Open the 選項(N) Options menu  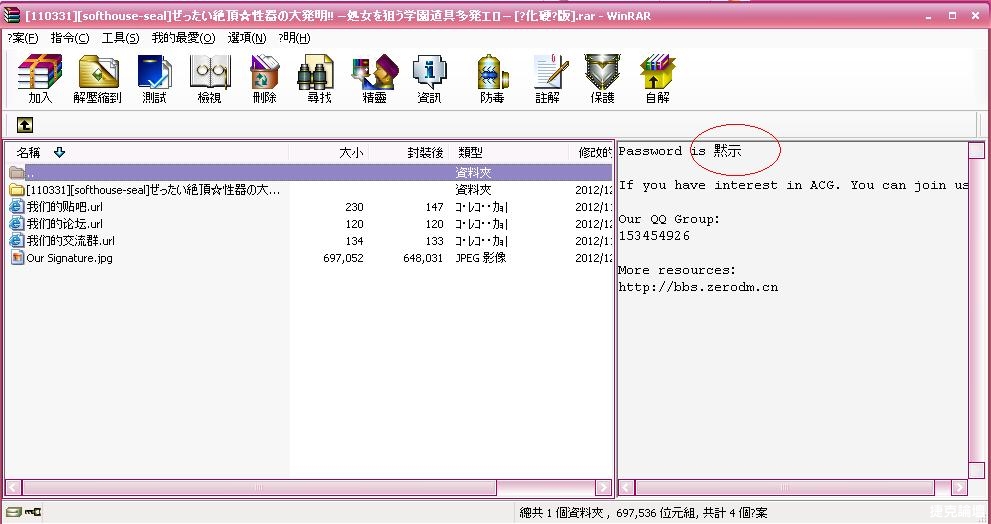click(246, 38)
